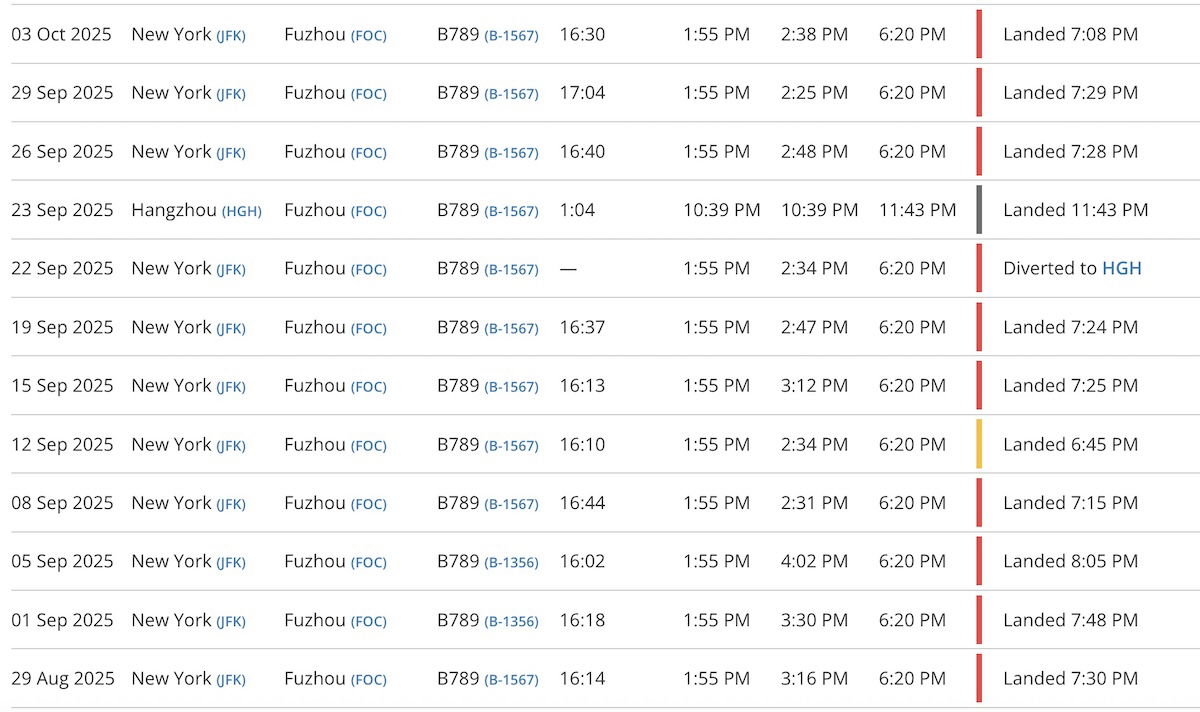
Task: Click the Landed 8:05 PM status text
Action: [x=1070, y=561]
